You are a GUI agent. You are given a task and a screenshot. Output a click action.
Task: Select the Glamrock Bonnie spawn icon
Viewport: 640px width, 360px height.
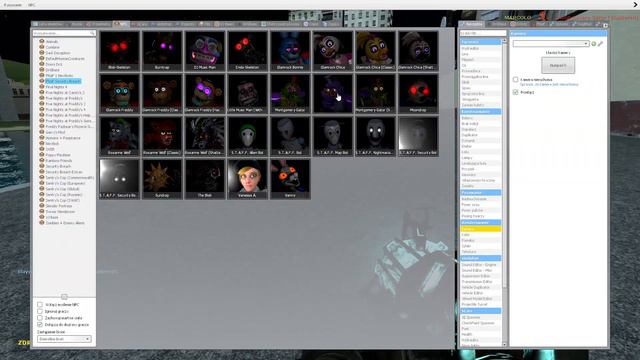coord(290,51)
